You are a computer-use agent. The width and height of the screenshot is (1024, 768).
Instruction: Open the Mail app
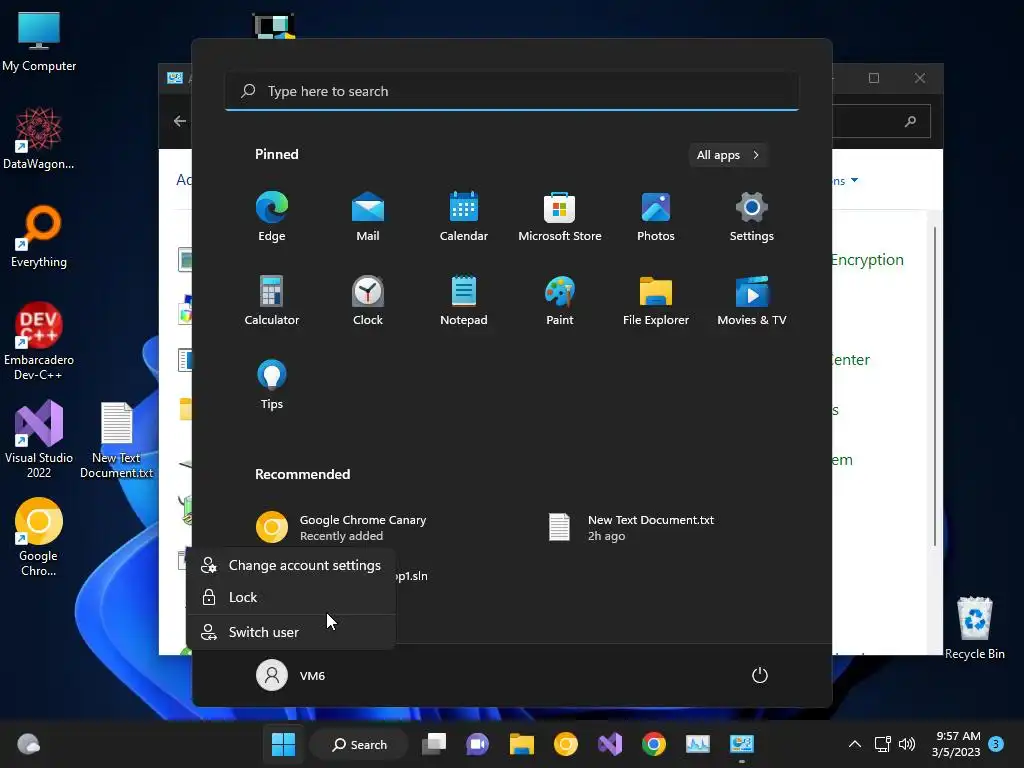(x=368, y=217)
